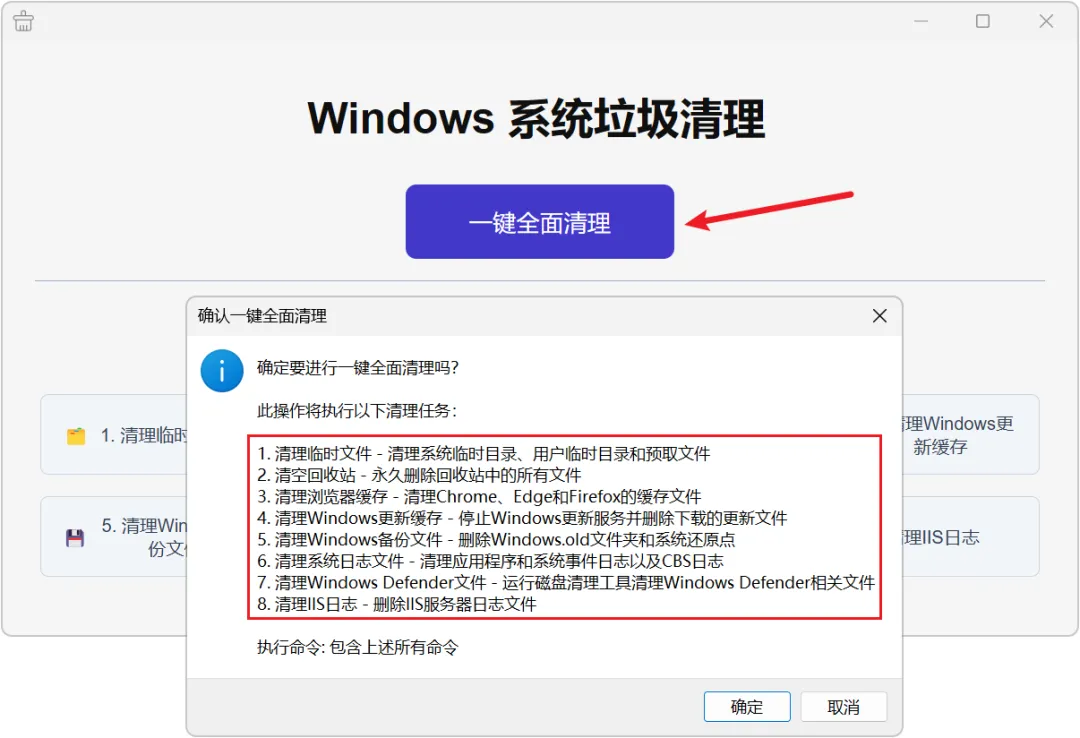
Task: Click the trash bin app icon in title bar
Action: [23, 21]
